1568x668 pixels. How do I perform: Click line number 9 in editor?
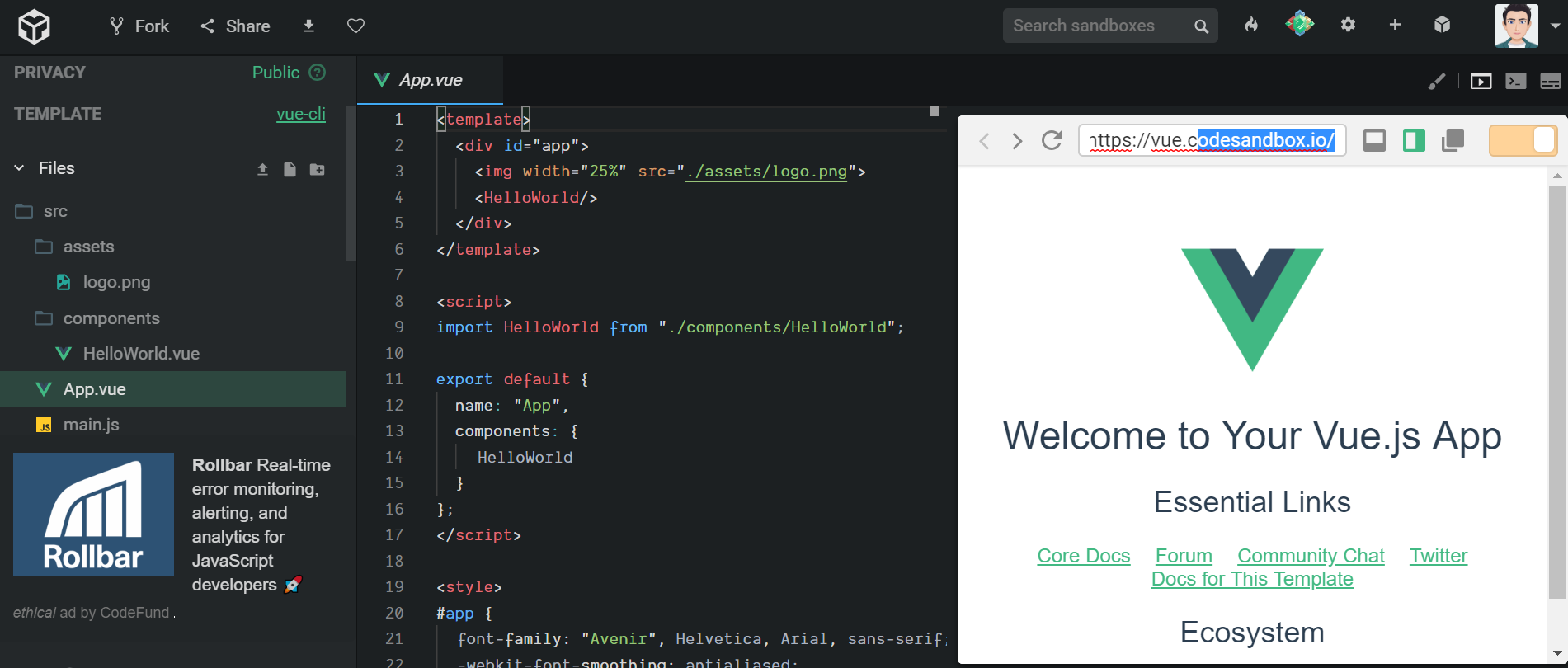(x=399, y=327)
